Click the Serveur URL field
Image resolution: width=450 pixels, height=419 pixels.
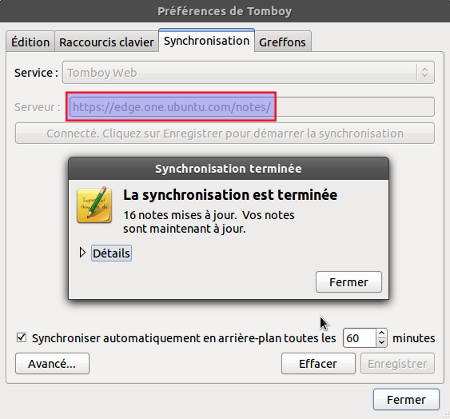point(252,107)
